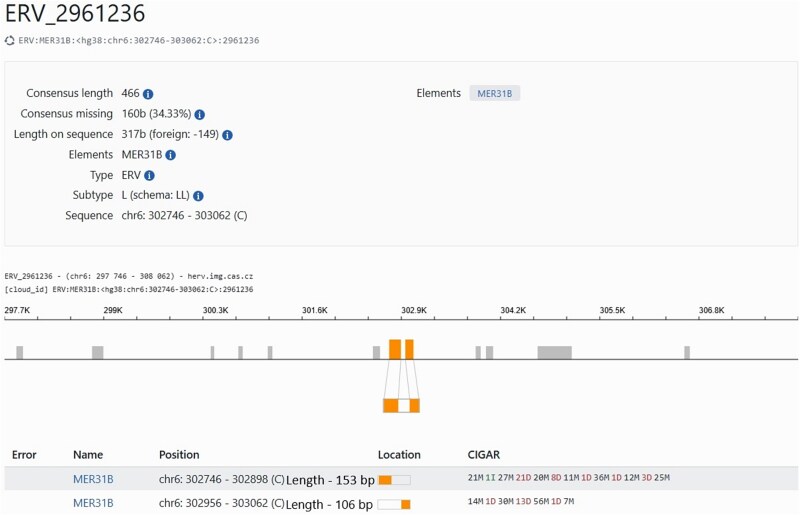Click the CIGAR column header

(x=484, y=454)
